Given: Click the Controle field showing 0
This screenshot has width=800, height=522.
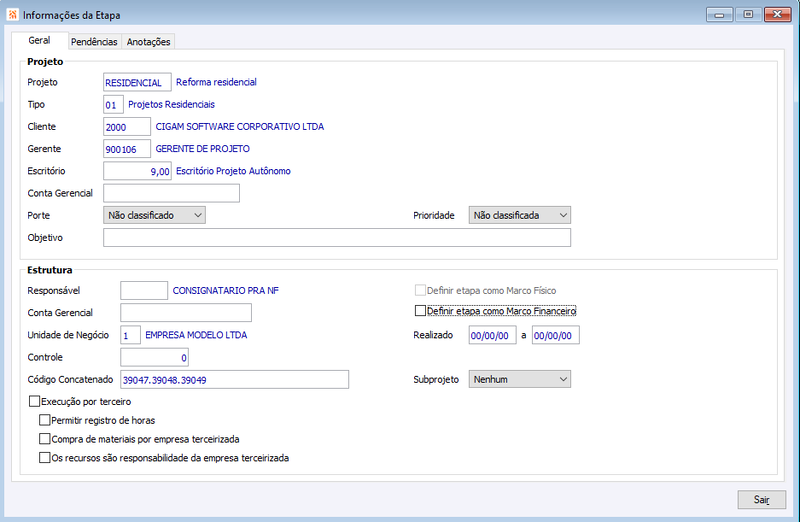Looking at the screenshot, I should 155,357.
